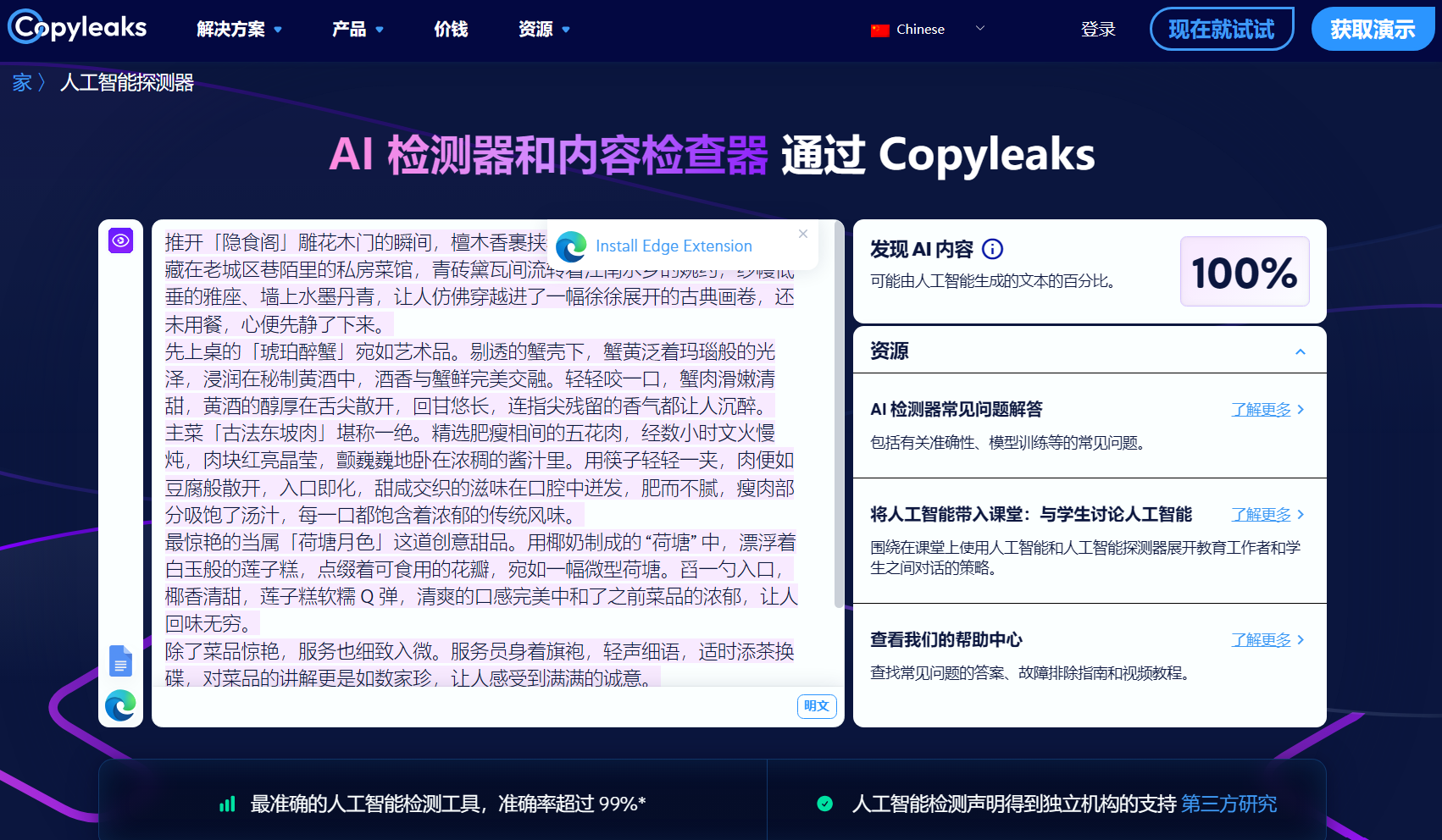
Task: Click the AI 检测器常见问题解答 heading
Action: (957, 410)
